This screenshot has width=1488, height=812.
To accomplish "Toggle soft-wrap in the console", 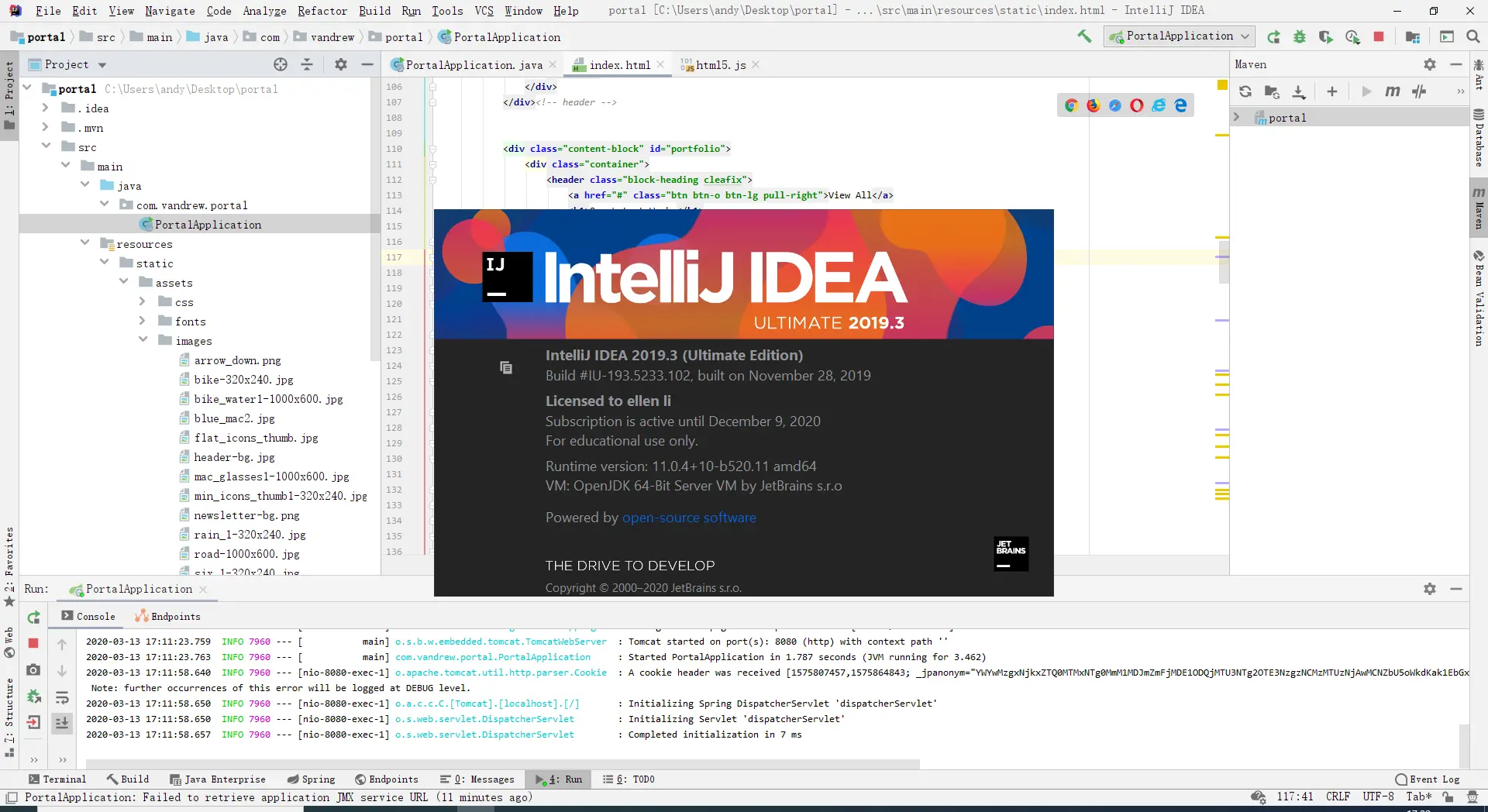I will [x=62, y=697].
